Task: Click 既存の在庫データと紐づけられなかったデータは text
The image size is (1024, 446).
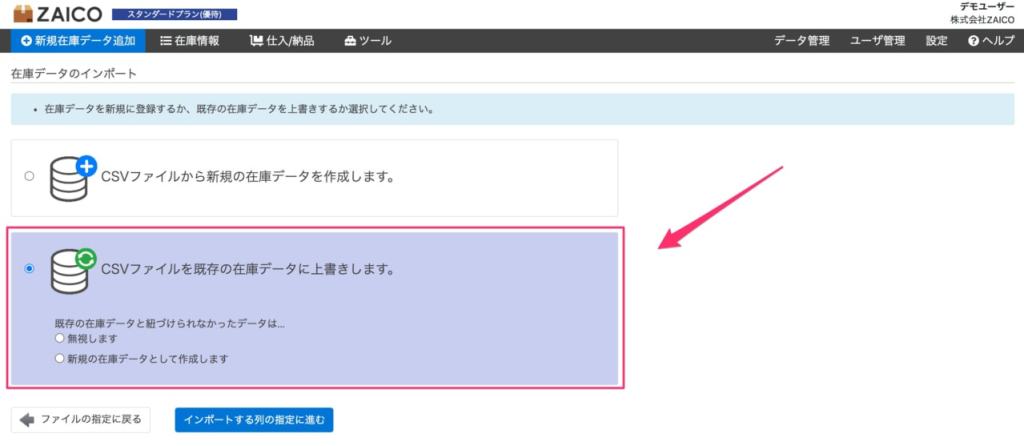Action: [x=170, y=324]
